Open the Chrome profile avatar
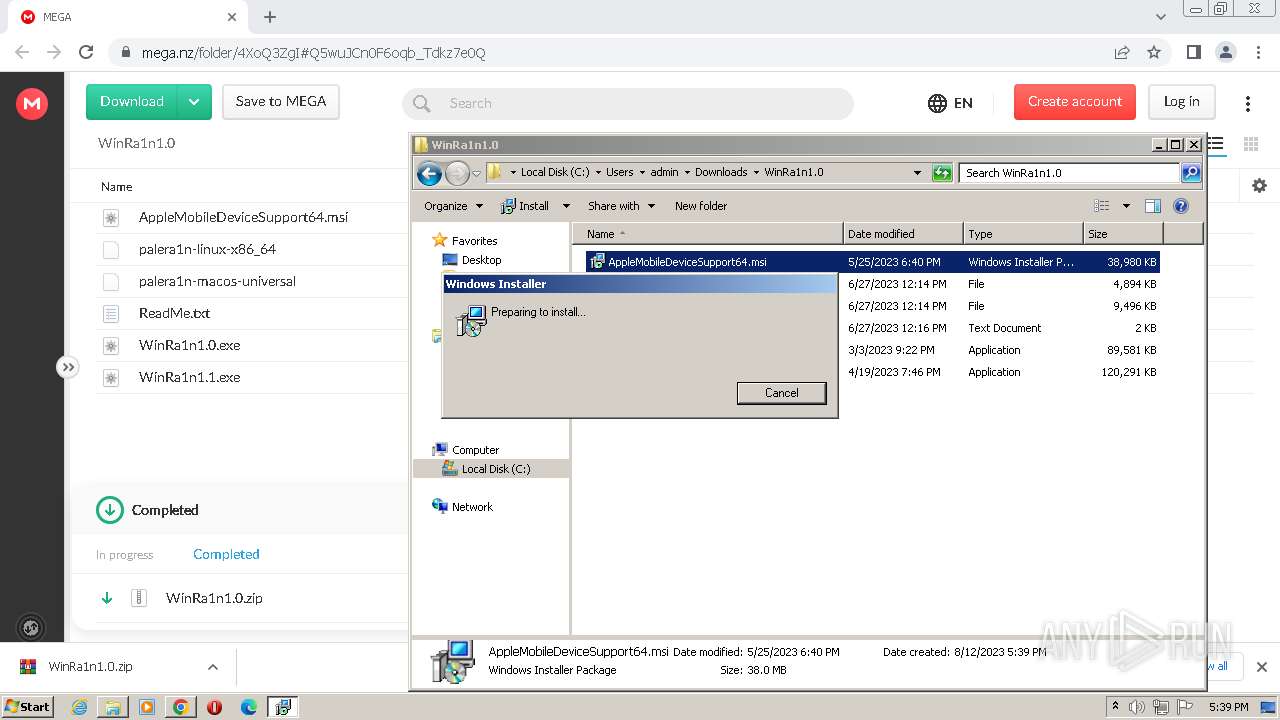Viewport: 1280px width, 720px height. click(x=1225, y=52)
